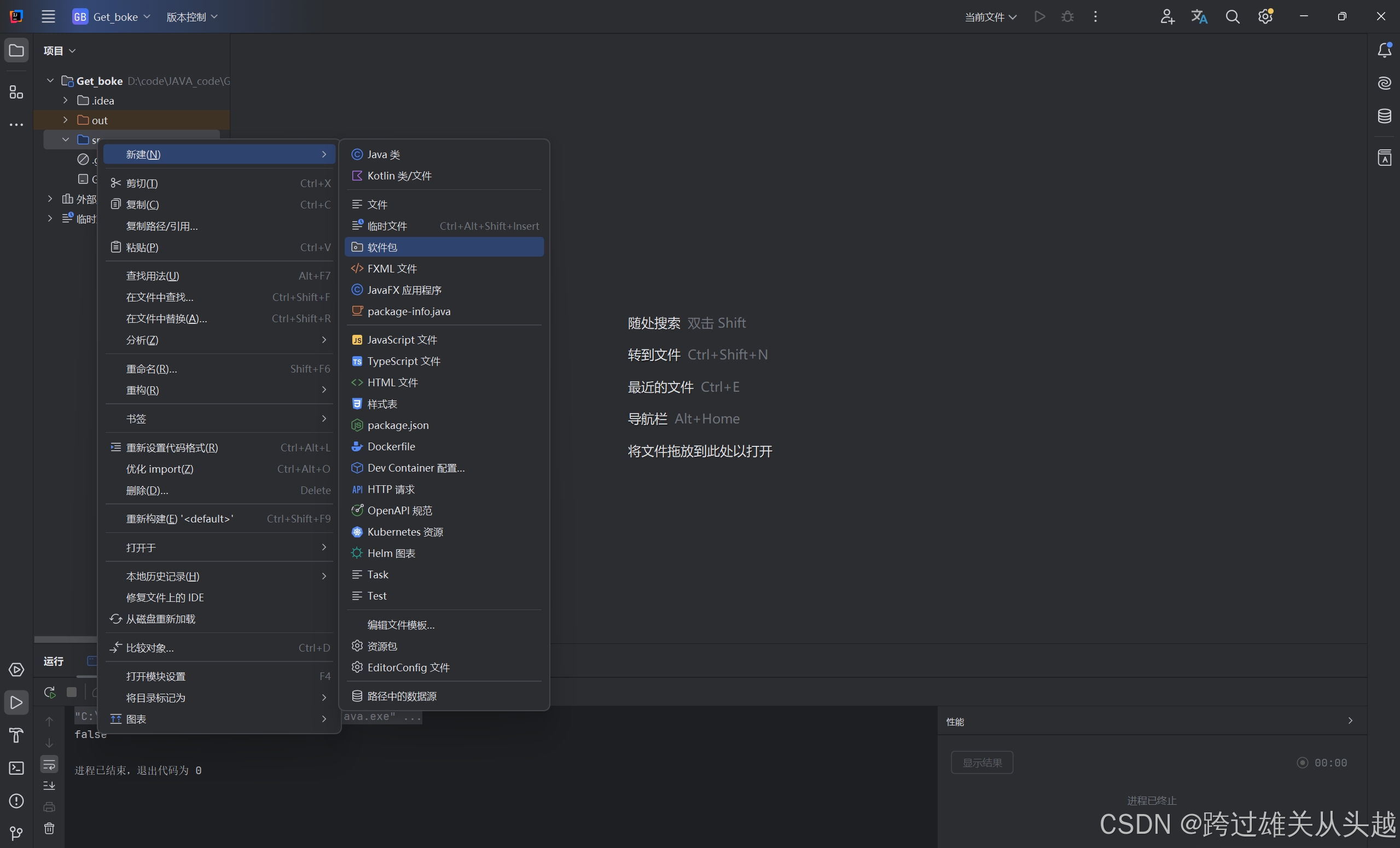This screenshot has width=1400, height=848.
Task: Click 重命名(R)... in the context menu
Action: (151, 369)
